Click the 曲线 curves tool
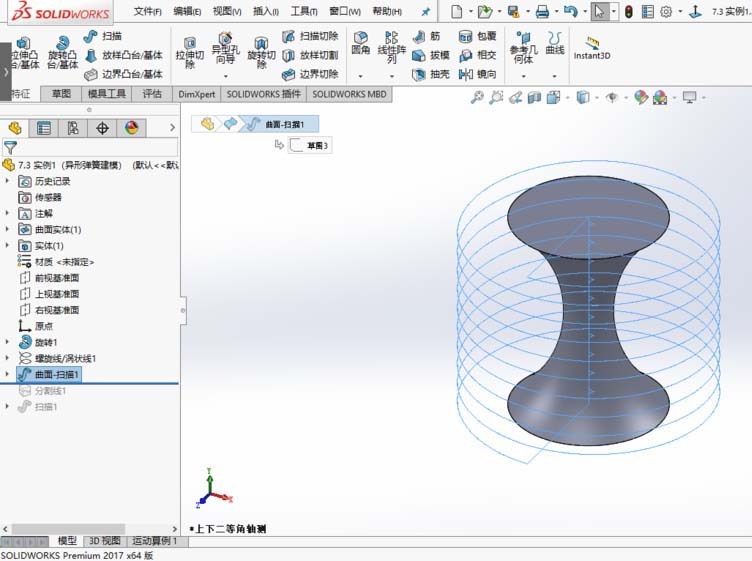Screen dimensions: 752x561 pyautogui.click(x=555, y=43)
